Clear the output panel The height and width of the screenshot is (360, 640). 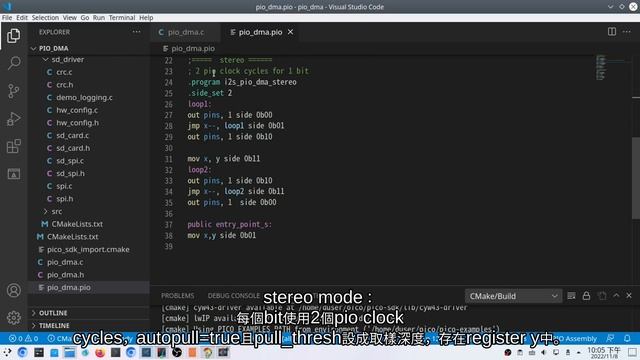571,296
